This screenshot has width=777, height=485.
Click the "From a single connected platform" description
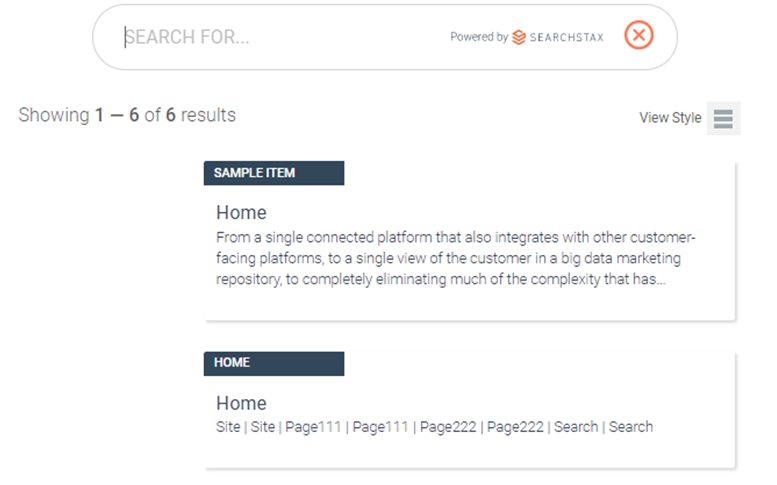[x=456, y=258]
